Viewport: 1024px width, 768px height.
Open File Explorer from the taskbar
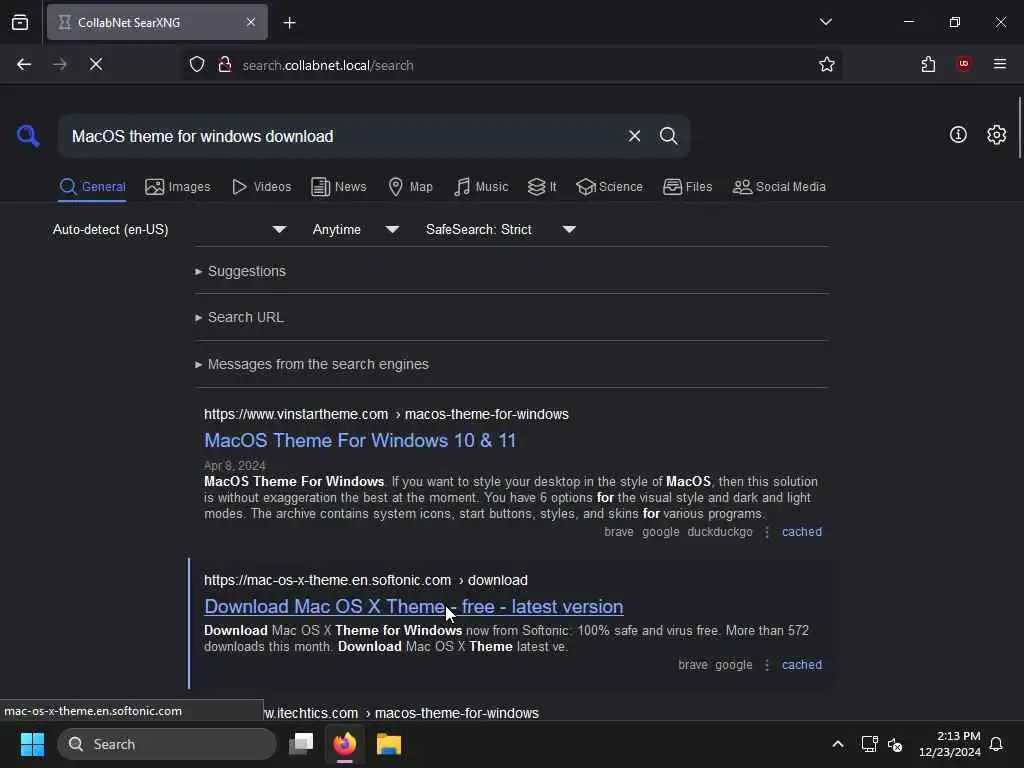[x=389, y=744]
